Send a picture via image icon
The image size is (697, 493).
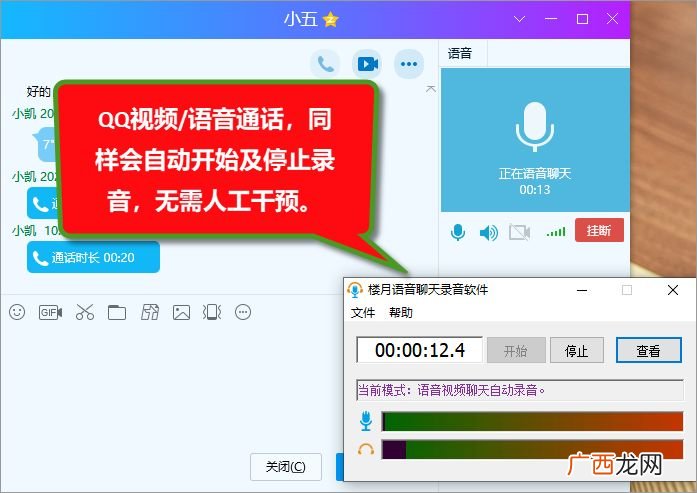[181, 313]
